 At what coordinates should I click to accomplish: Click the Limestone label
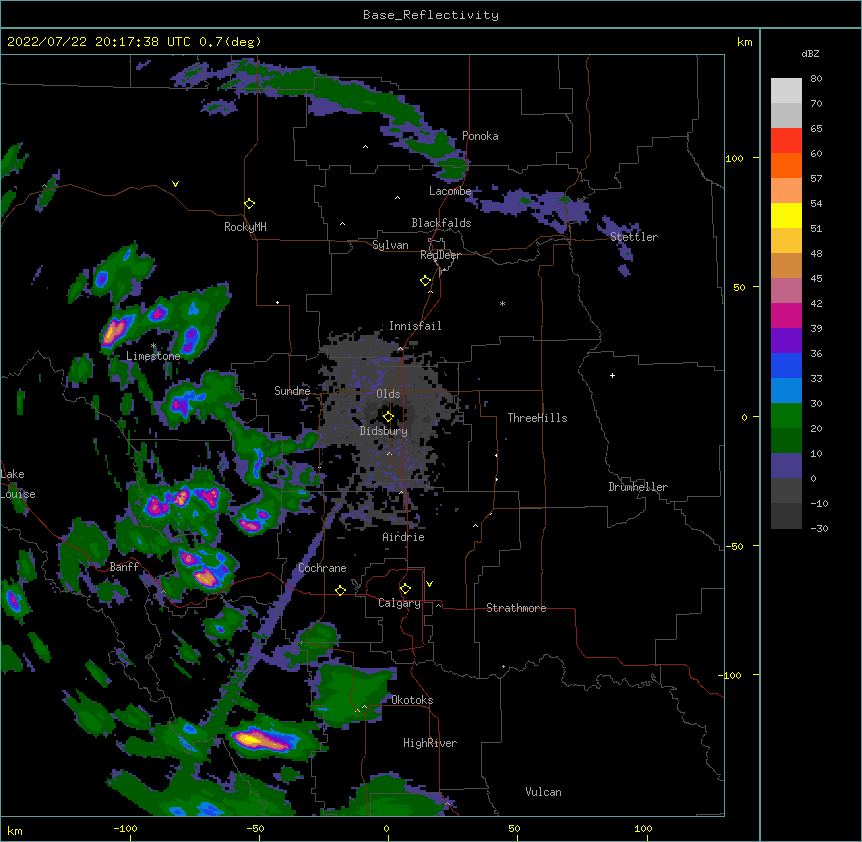tap(153, 356)
